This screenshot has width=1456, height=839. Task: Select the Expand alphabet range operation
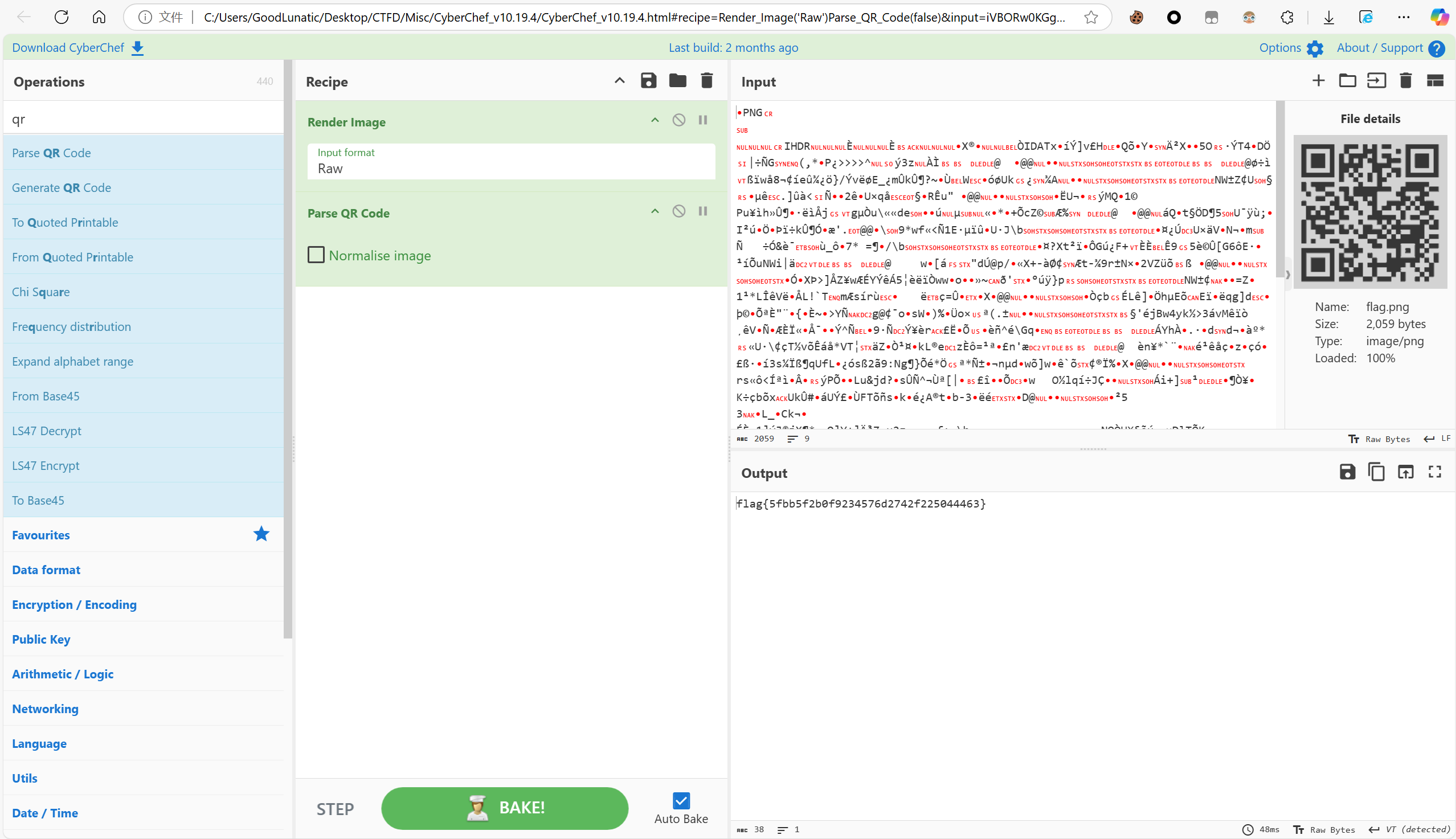pyautogui.click(x=144, y=361)
